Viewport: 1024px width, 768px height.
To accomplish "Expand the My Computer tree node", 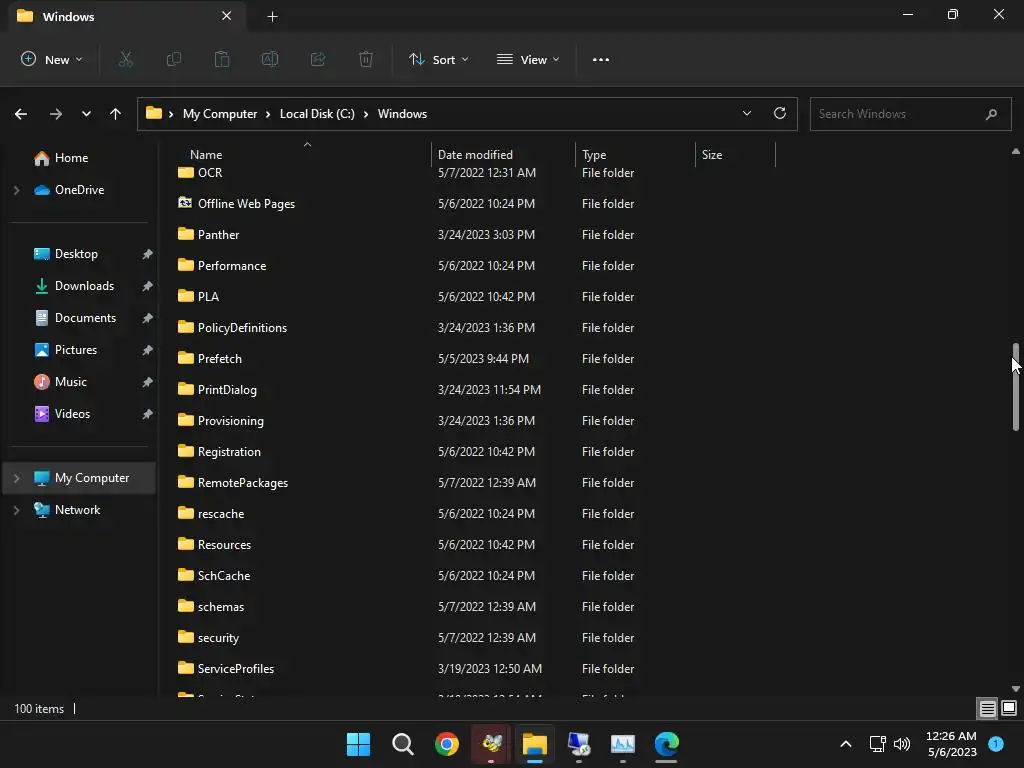I will pyautogui.click(x=16, y=478).
